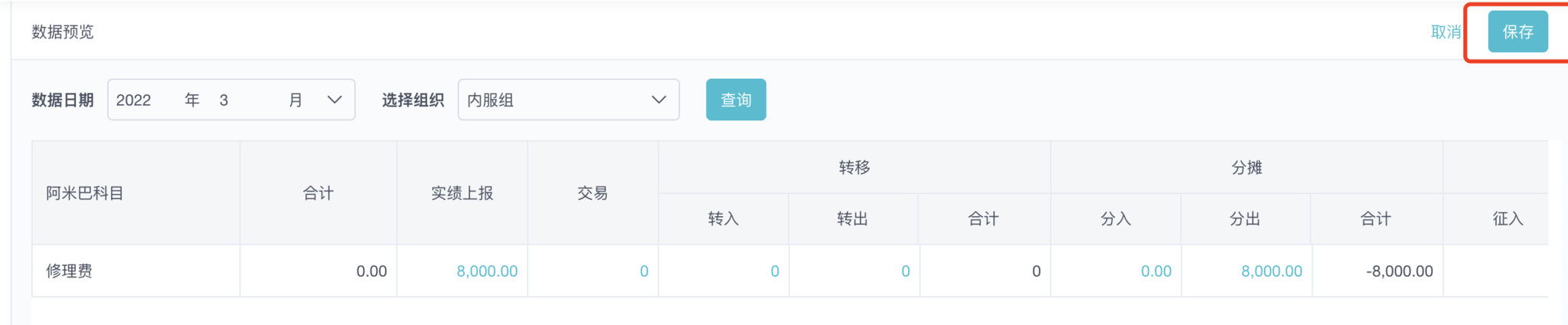Image resolution: width=1568 pixels, height=325 pixels.
Task: Click the 转移 group header
Action: pyautogui.click(x=854, y=167)
